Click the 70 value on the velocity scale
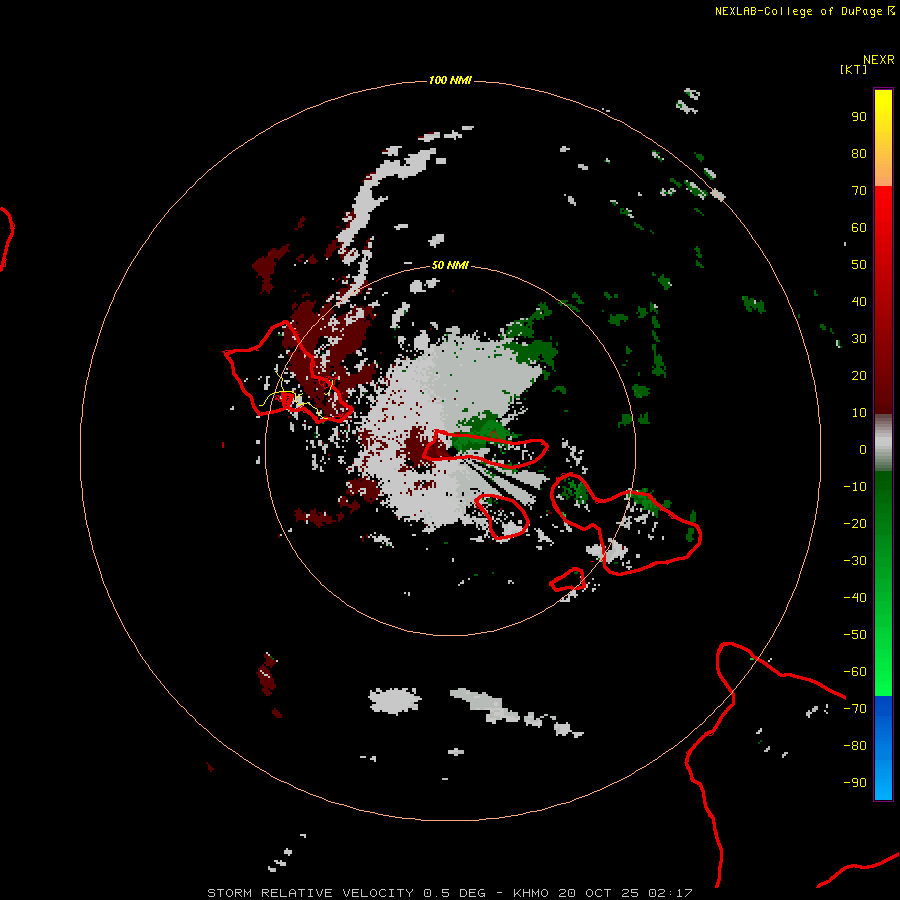Screen dimensions: 900x900 point(859,191)
